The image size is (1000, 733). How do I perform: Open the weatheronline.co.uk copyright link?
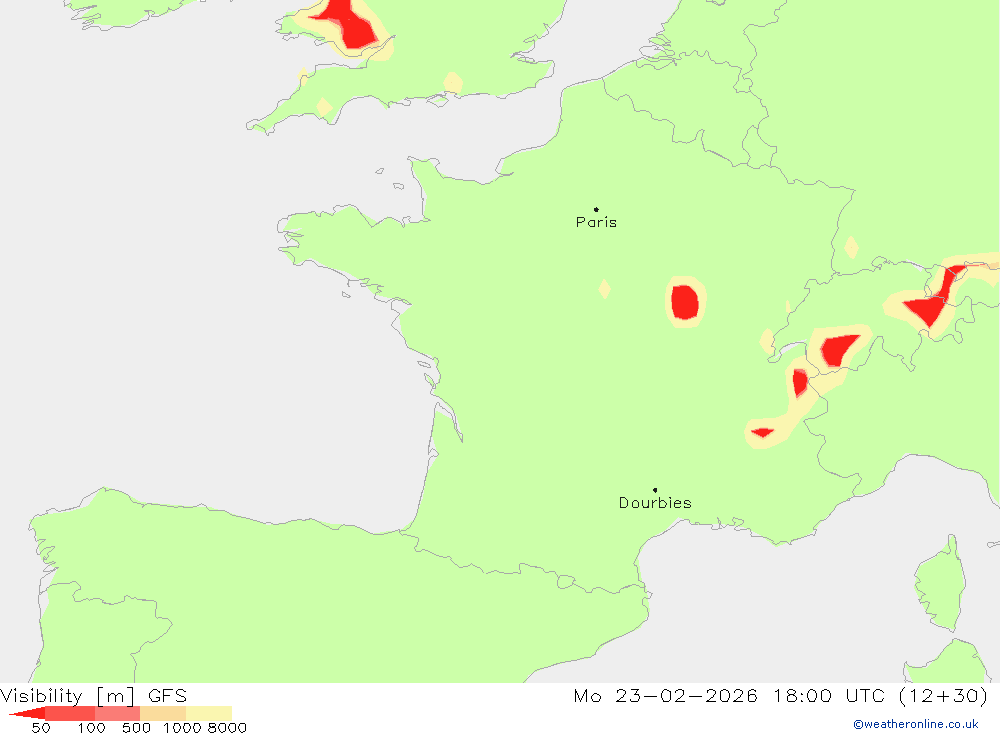915,724
